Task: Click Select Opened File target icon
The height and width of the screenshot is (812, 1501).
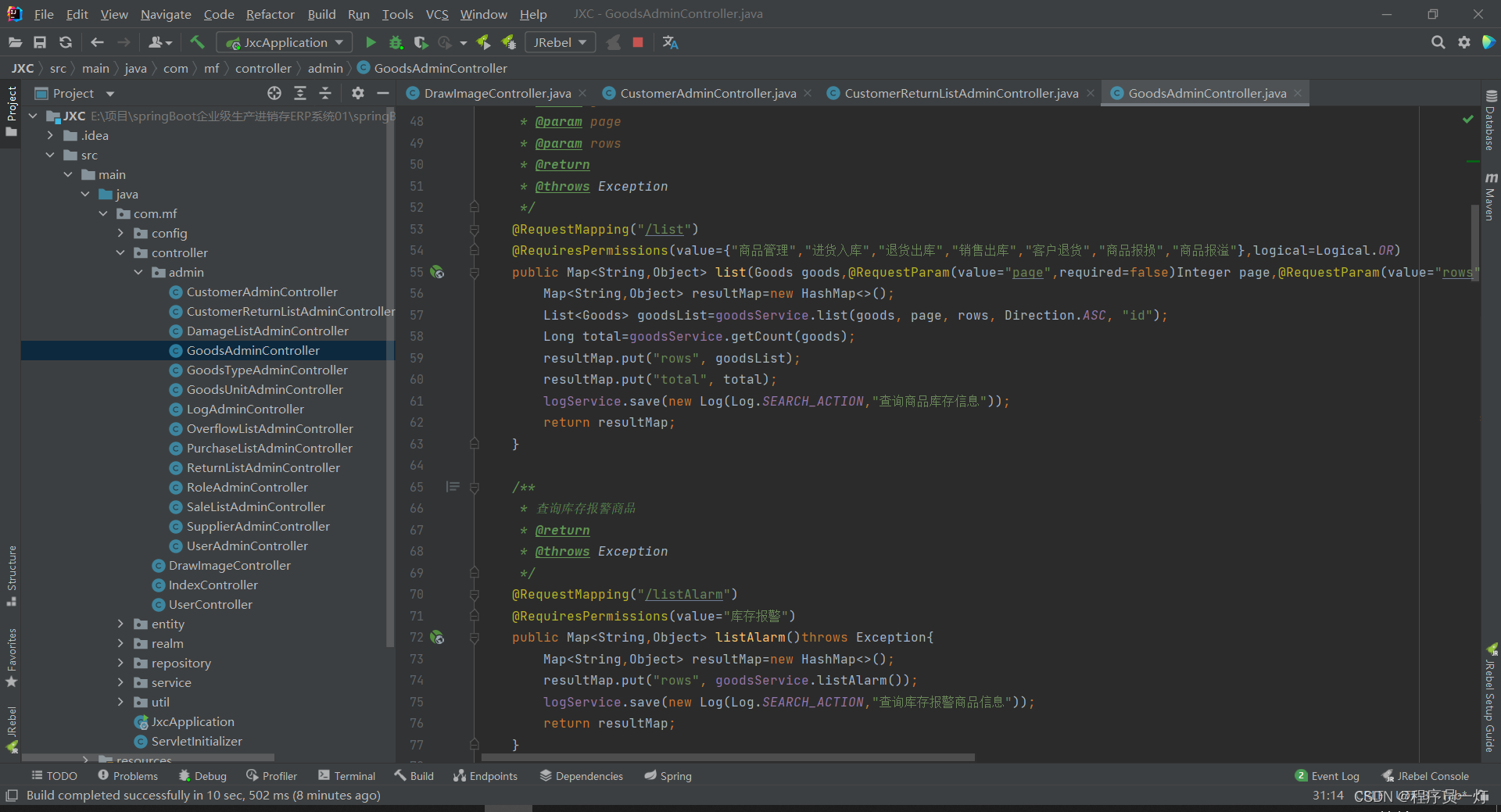Action: click(274, 93)
